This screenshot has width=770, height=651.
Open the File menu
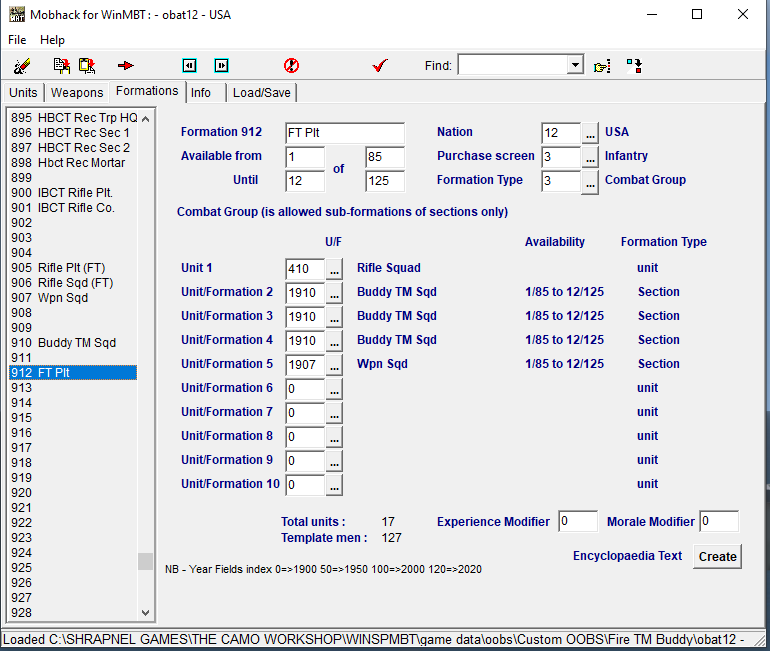[x=17, y=40]
